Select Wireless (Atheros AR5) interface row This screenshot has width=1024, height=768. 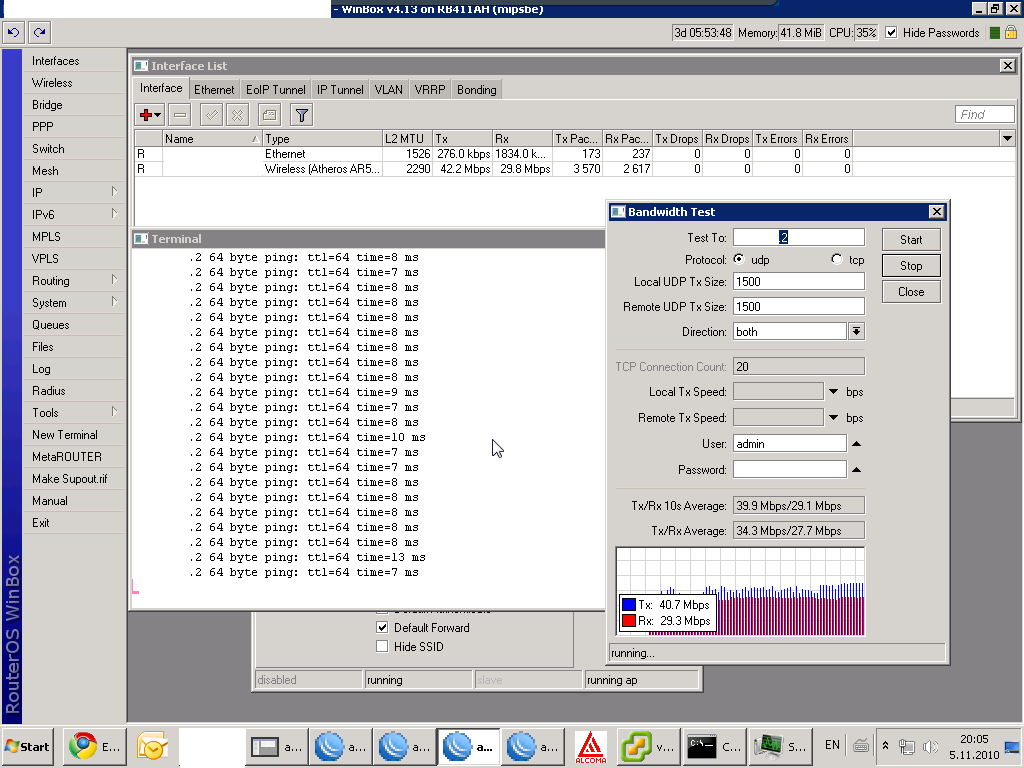(494, 169)
